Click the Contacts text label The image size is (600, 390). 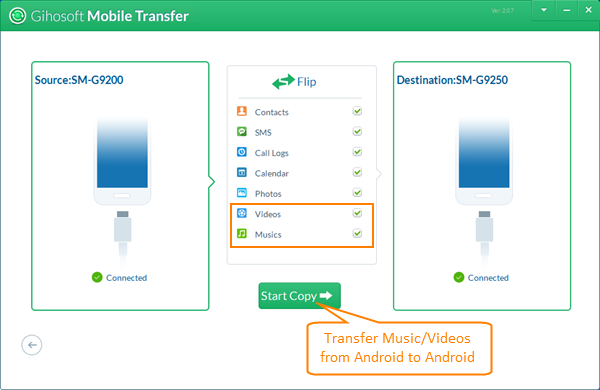click(x=272, y=112)
